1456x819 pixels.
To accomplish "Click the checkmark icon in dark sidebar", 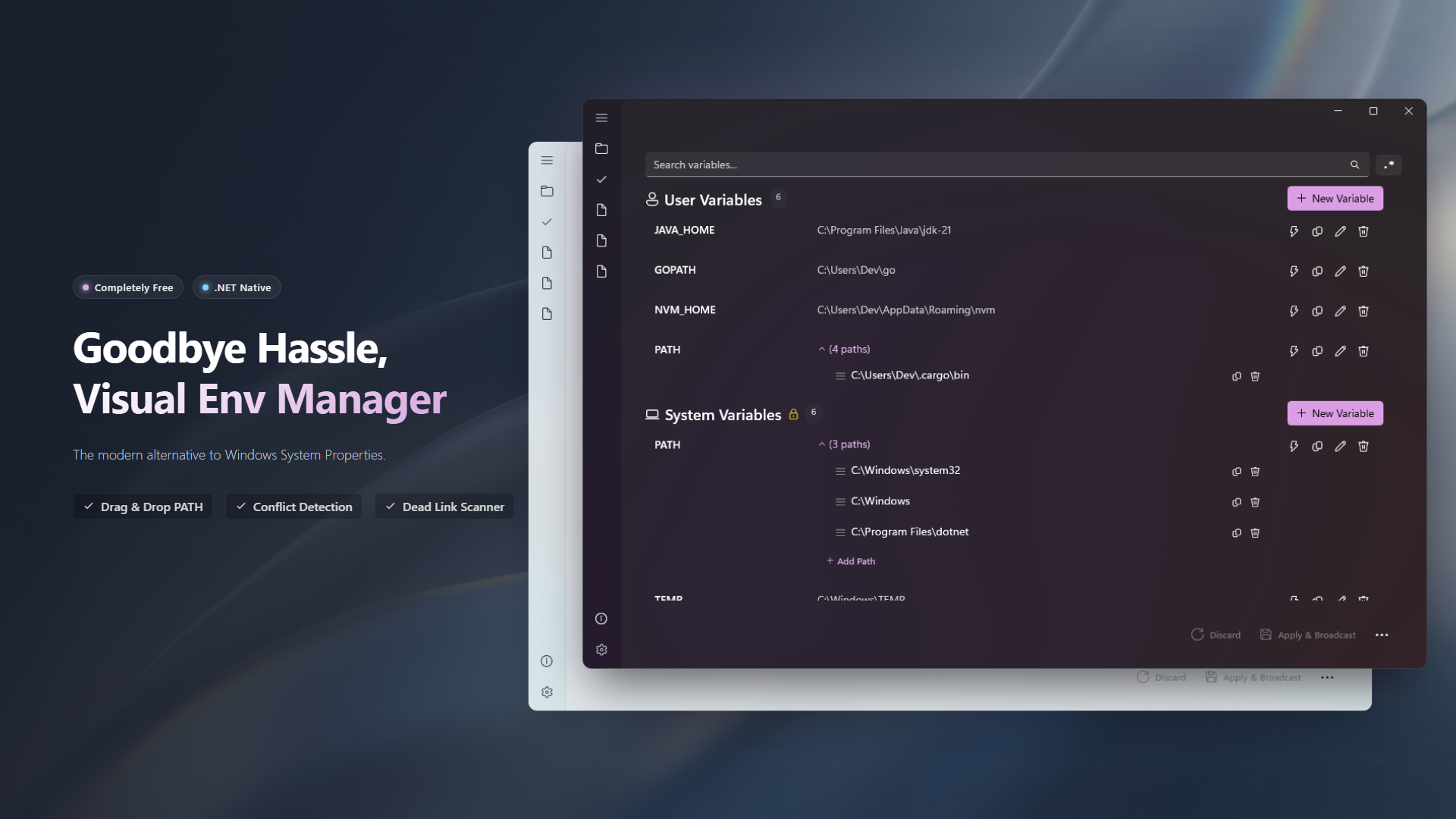I will pos(601,180).
